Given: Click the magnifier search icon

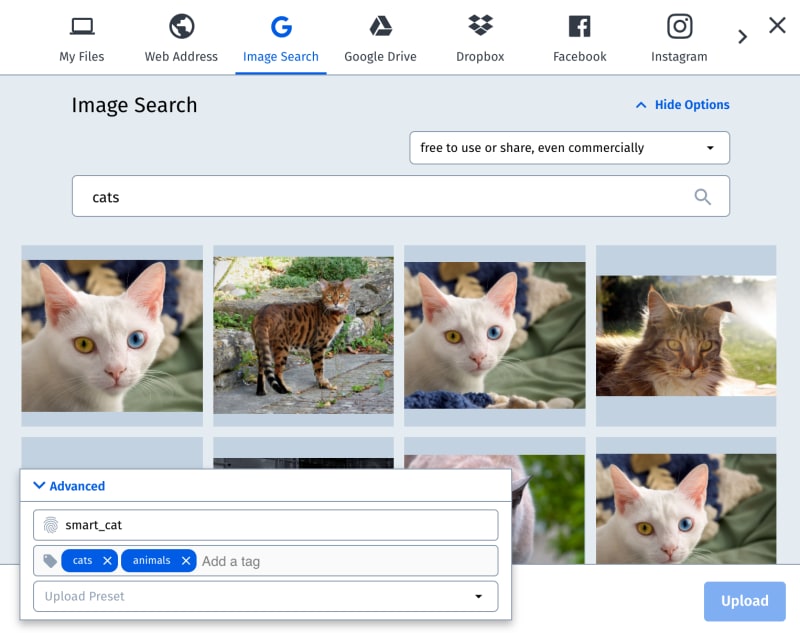Looking at the screenshot, I should (x=703, y=196).
